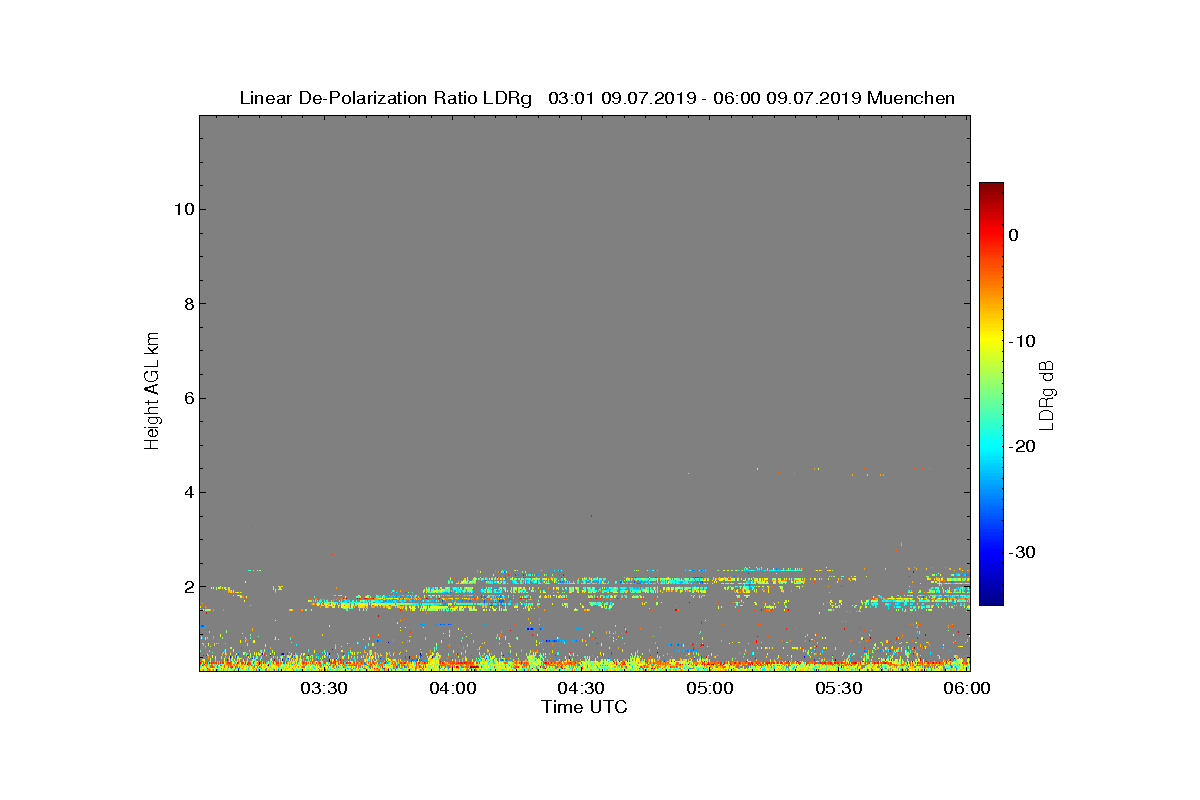The image size is (1200, 800).
Task: Click the colorbar -20 label
Action: (1021, 446)
